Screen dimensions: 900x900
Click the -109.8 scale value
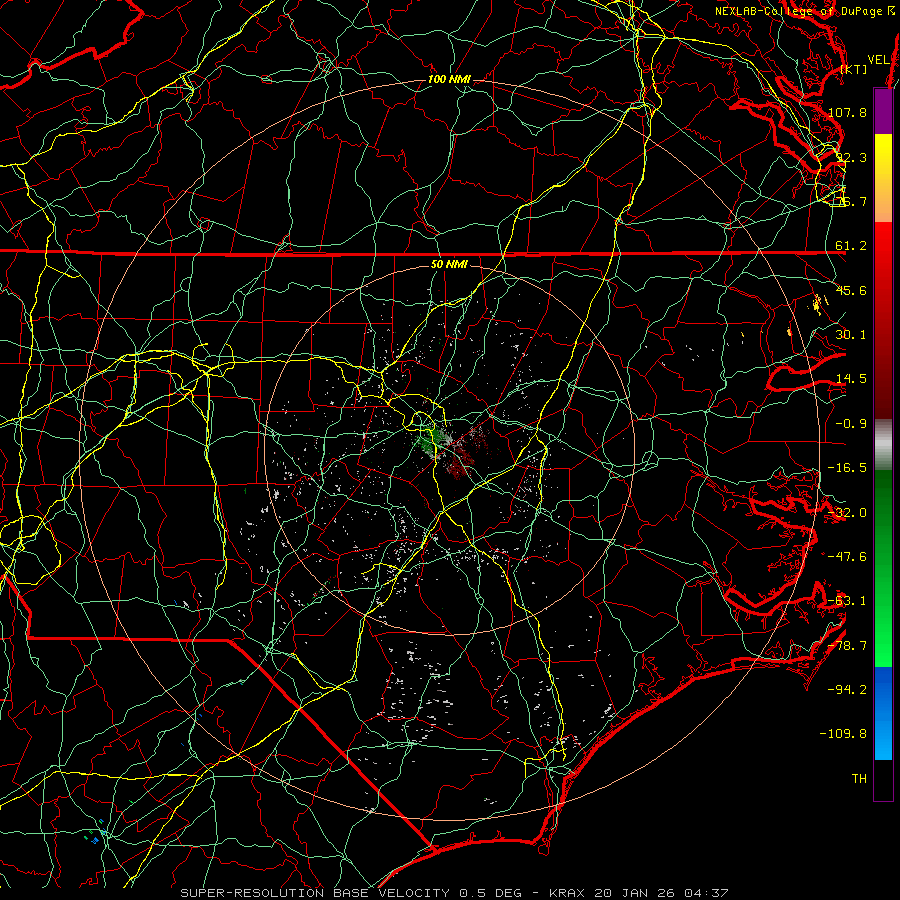tap(844, 734)
